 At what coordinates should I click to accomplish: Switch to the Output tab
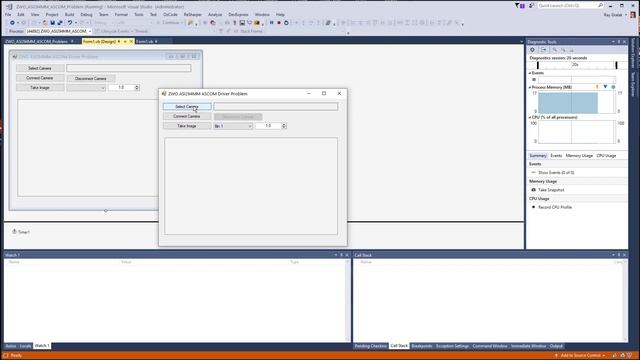[x=556, y=346]
